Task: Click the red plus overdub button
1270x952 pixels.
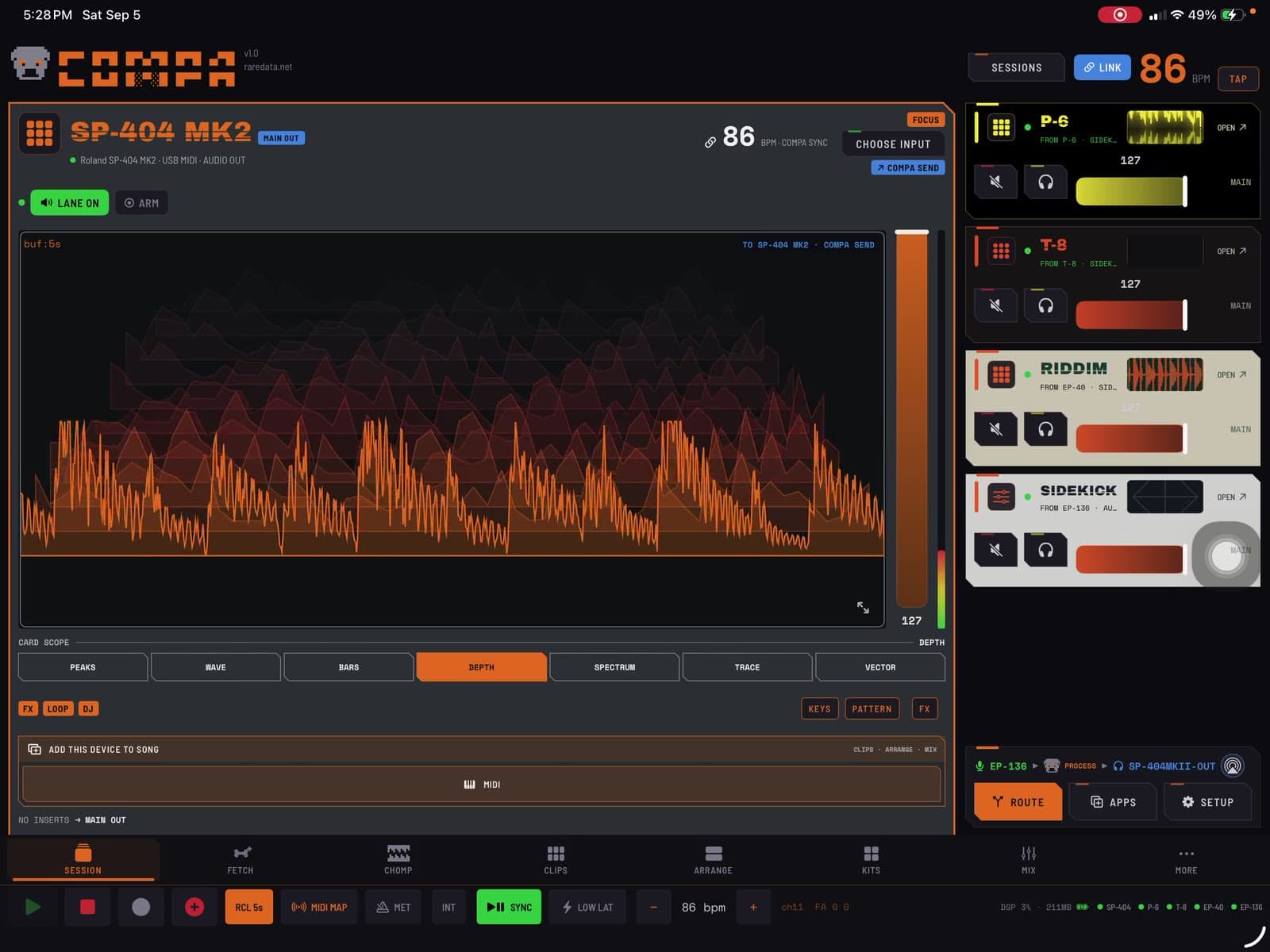Action: pyautogui.click(x=194, y=907)
